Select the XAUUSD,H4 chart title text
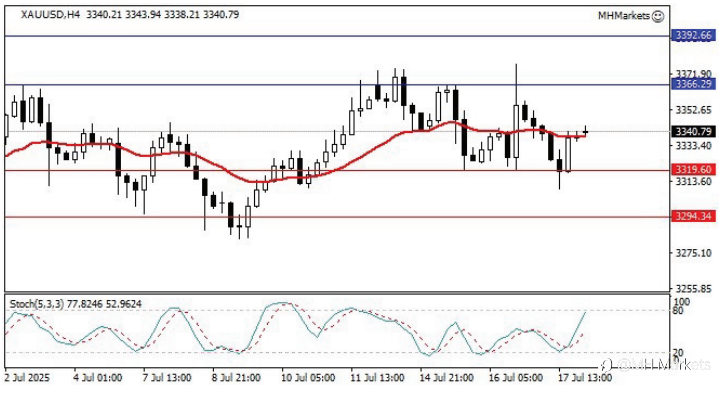 [x=51, y=15]
